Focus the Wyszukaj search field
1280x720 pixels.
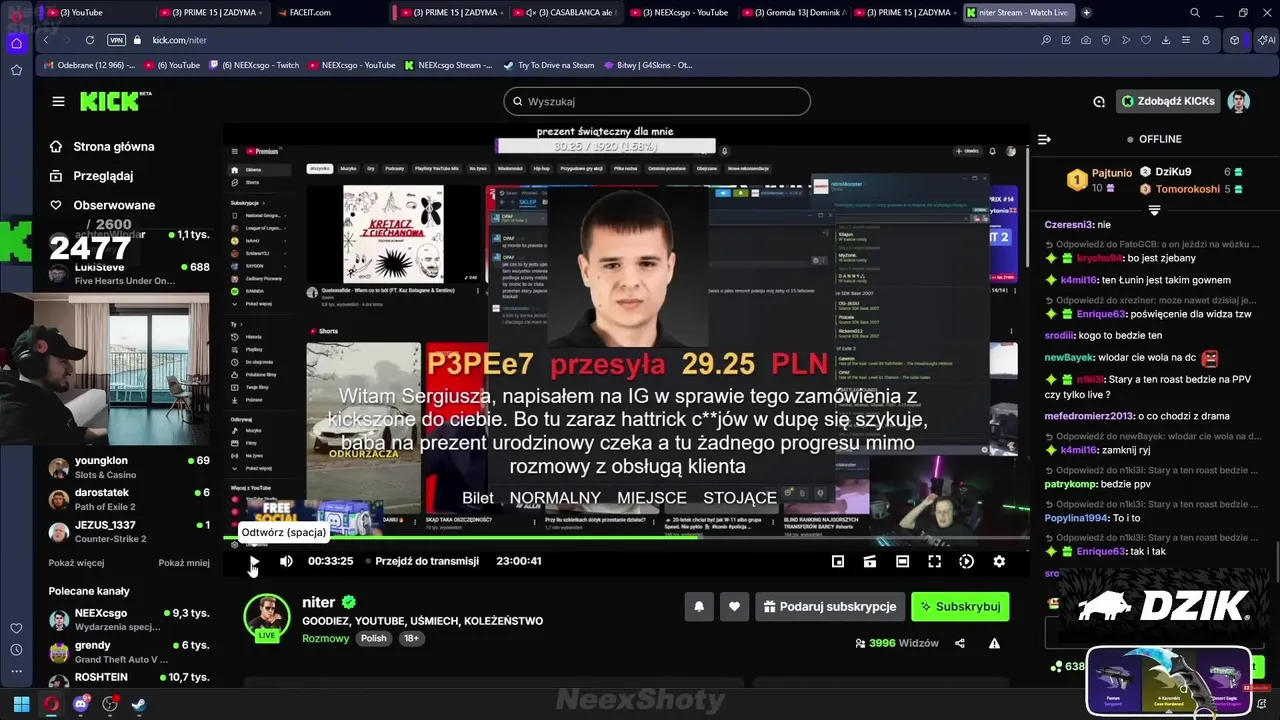click(657, 101)
